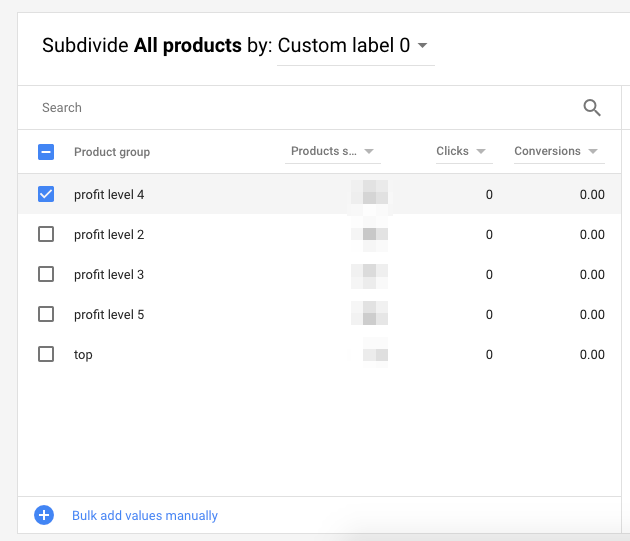630x541 pixels.
Task: Click the profit level 5 row label
Action: (109, 315)
